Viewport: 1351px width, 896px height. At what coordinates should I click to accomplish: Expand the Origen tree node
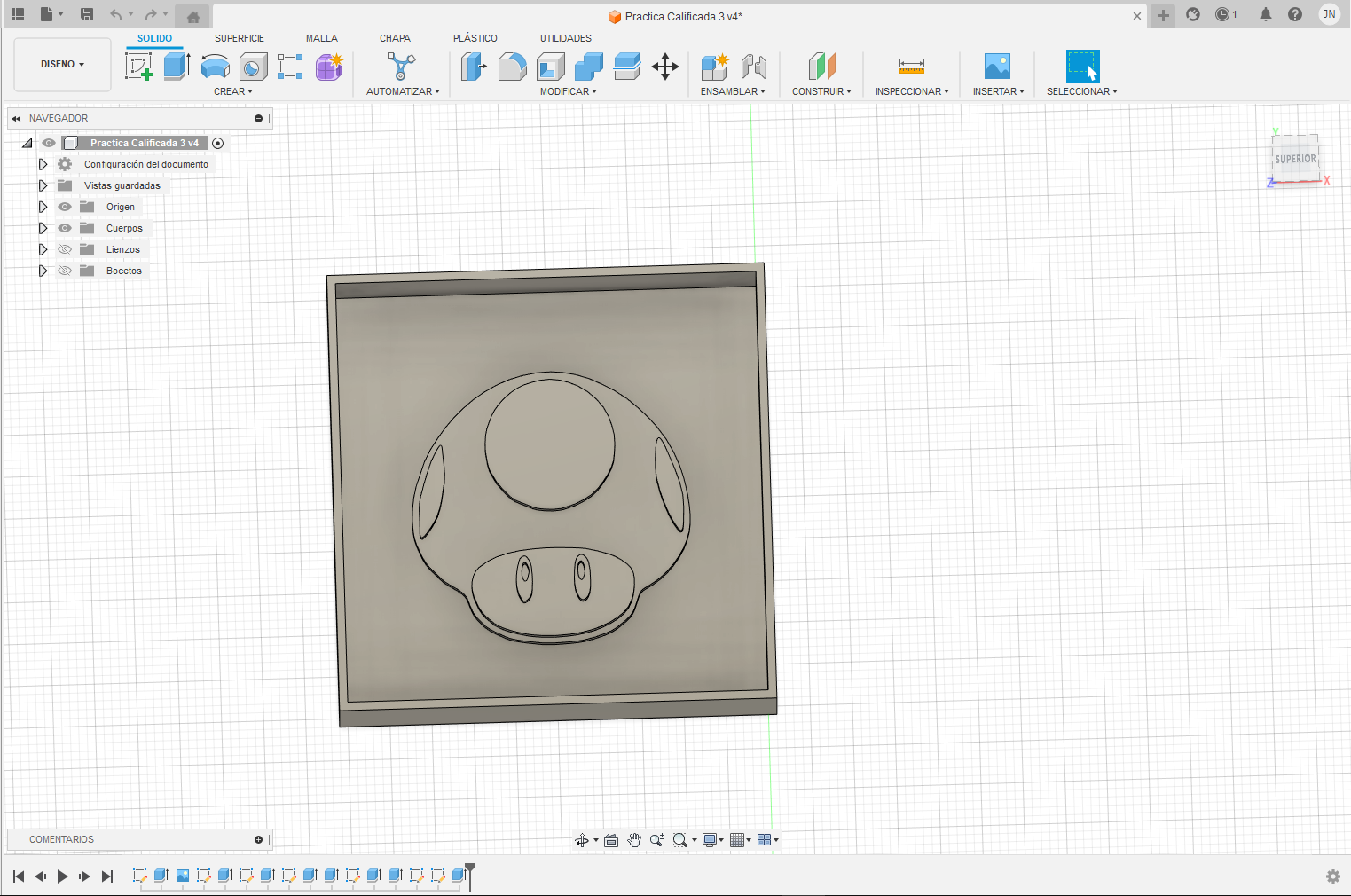coord(43,207)
